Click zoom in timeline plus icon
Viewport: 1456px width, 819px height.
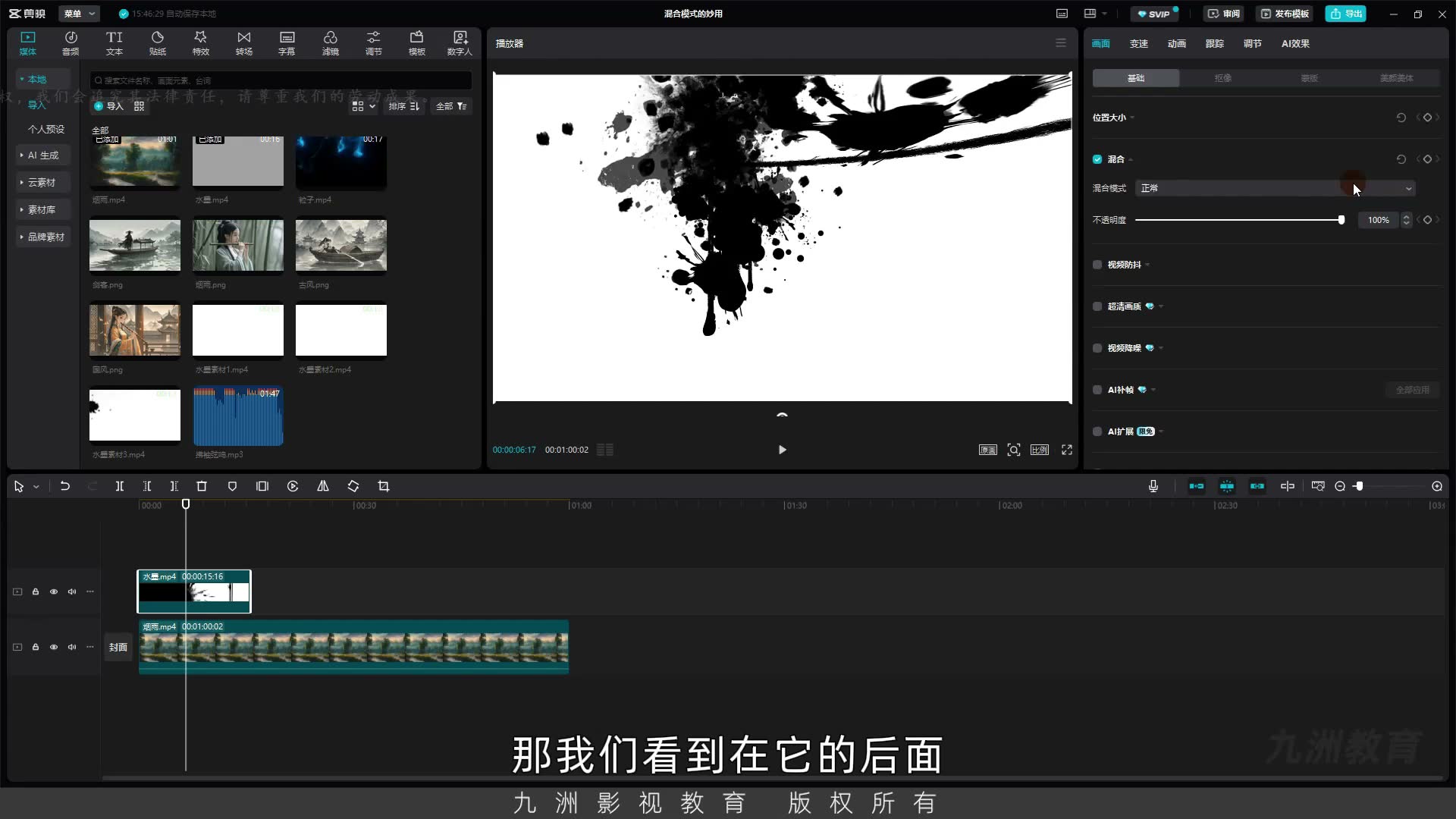pos(1437,486)
